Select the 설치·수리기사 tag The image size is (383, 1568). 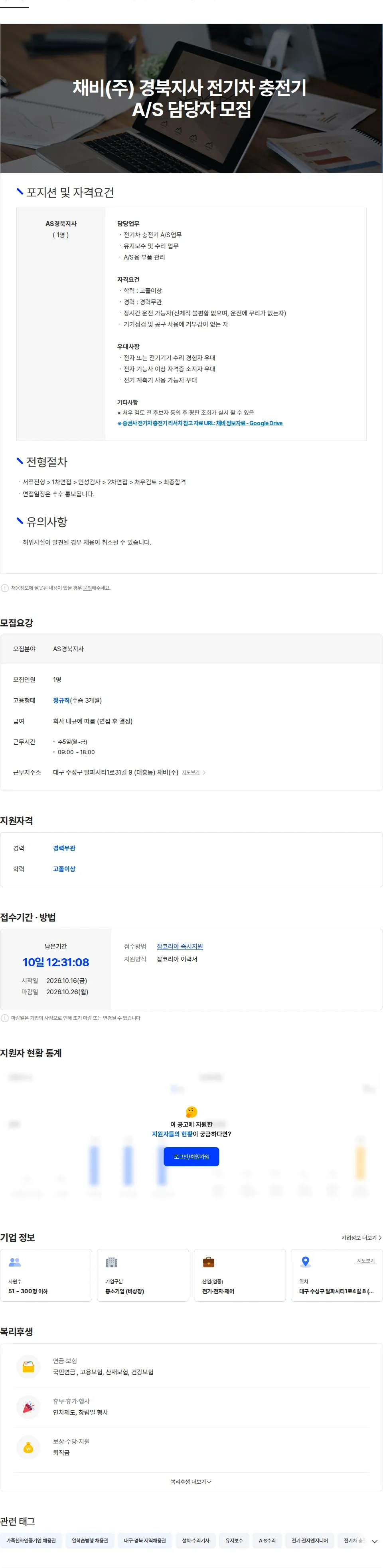pyautogui.click(x=196, y=1540)
